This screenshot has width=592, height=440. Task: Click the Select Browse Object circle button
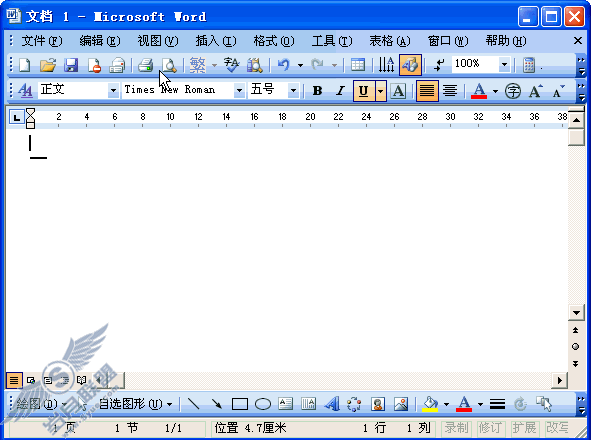click(575, 346)
